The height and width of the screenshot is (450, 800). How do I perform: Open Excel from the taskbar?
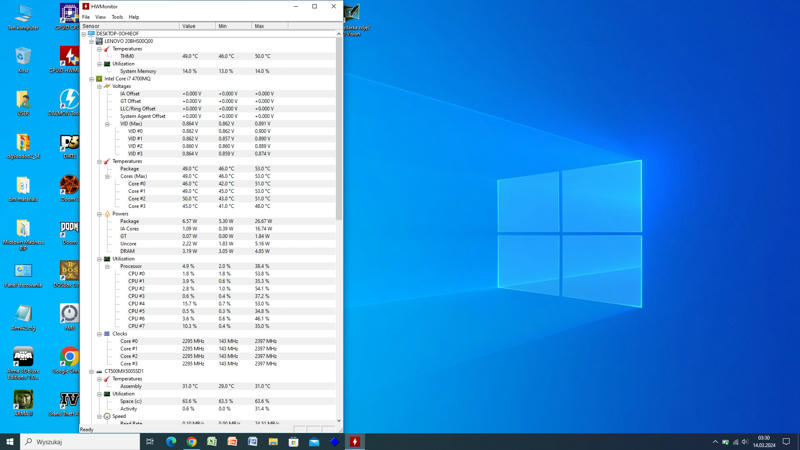[x=212, y=442]
